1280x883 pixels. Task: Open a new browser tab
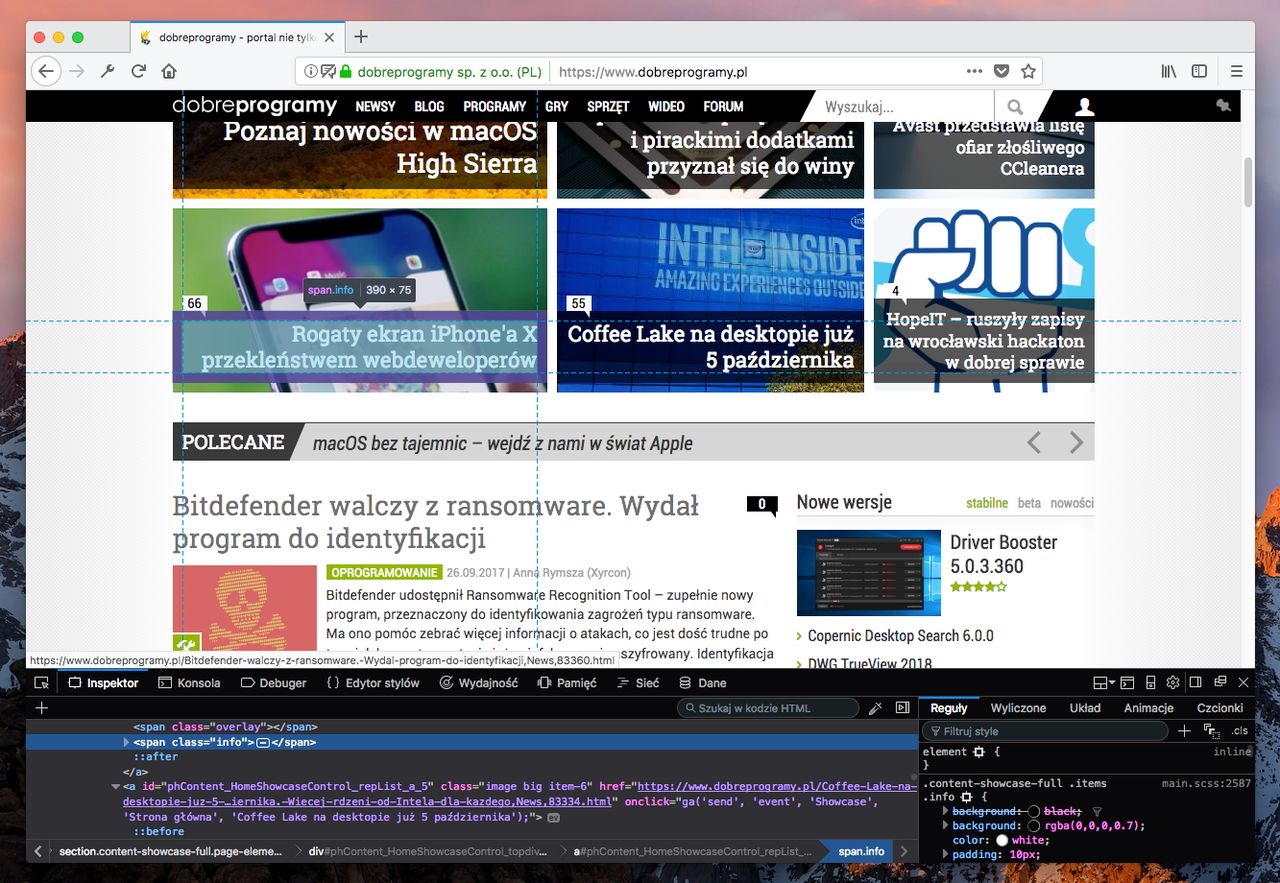(x=362, y=37)
